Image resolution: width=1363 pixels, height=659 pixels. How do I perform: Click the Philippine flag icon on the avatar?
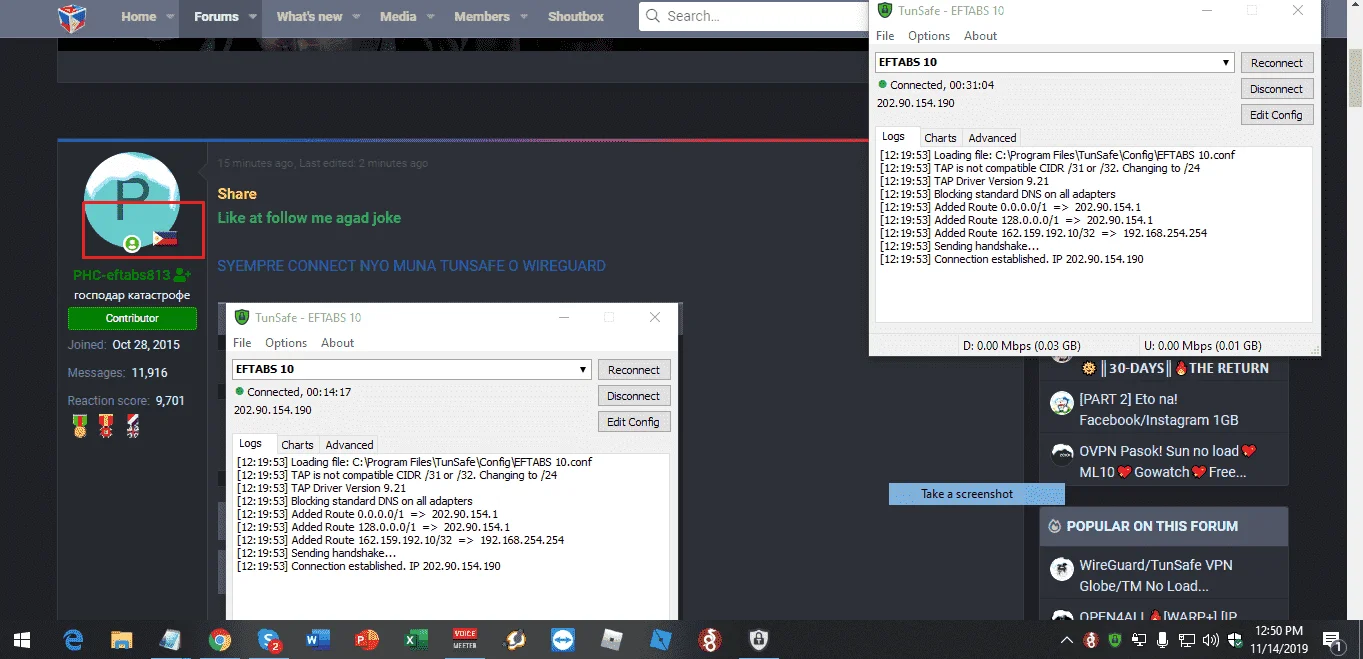pyautogui.click(x=165, y=238)
